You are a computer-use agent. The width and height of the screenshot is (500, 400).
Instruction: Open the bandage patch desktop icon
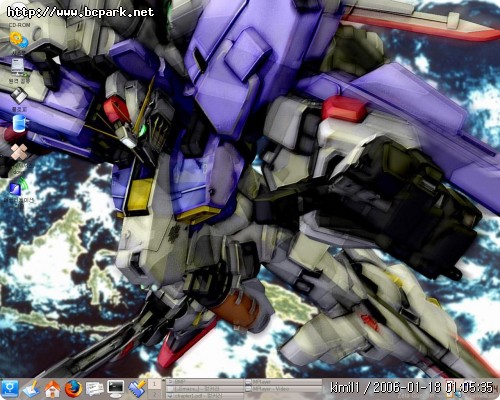pos(19,153)
